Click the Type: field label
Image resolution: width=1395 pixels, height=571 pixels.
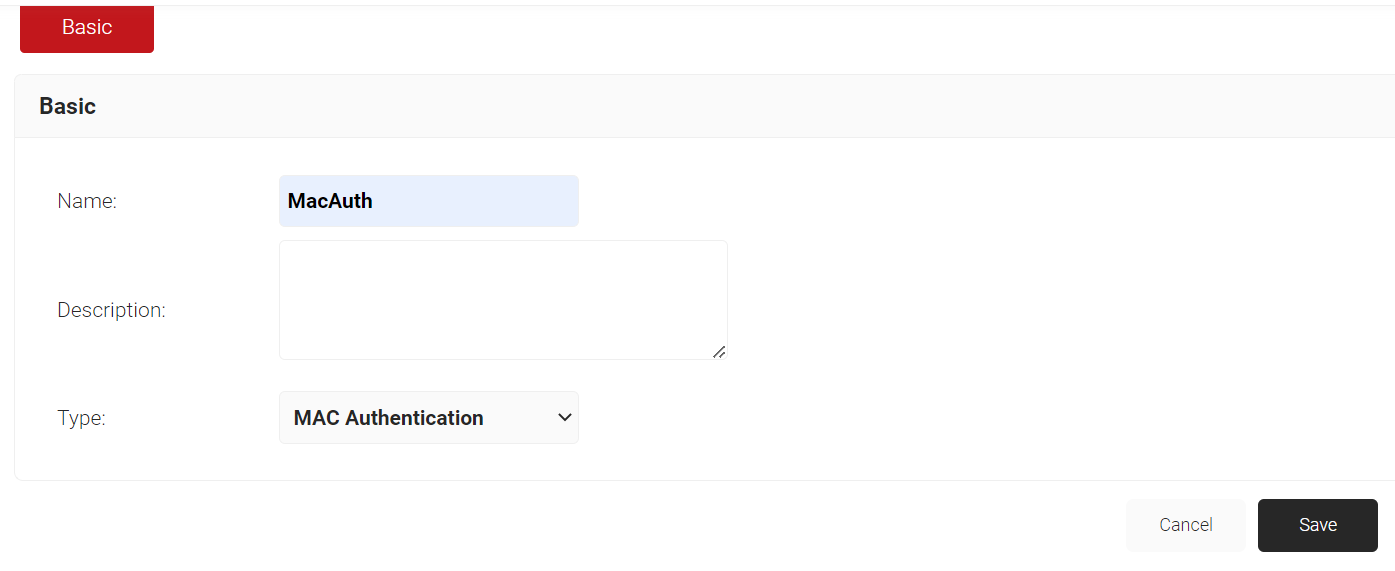81,418
